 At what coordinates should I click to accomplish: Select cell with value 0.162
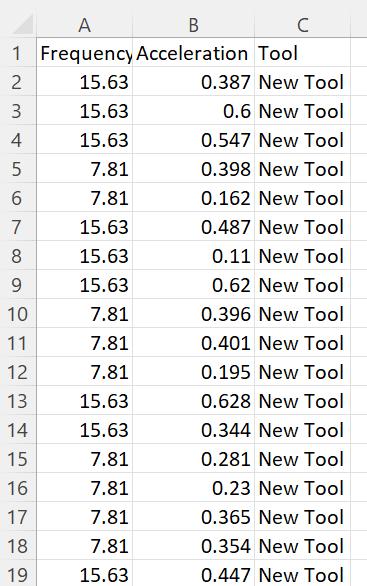point(193,198)
